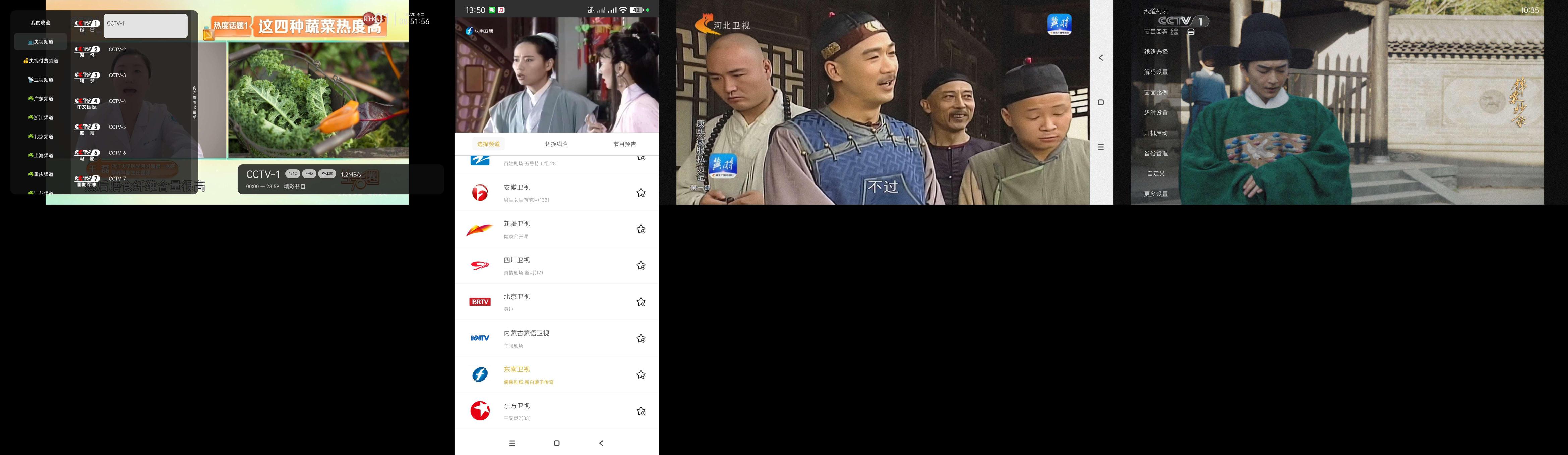This screenshot has width=1568, height=455.
Task: Open the 央视频道 category
Action: [40, 42]
